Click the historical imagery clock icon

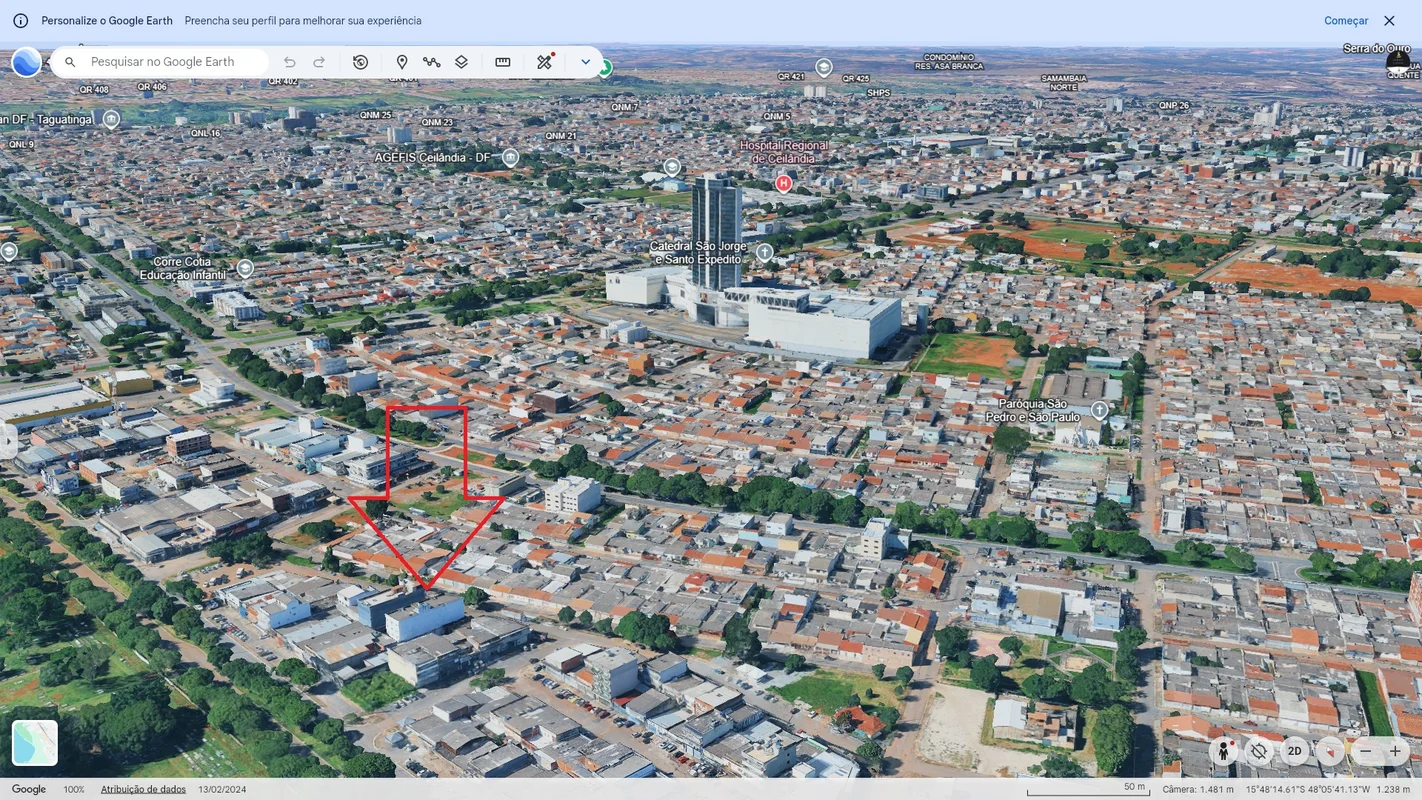(361, 62)
